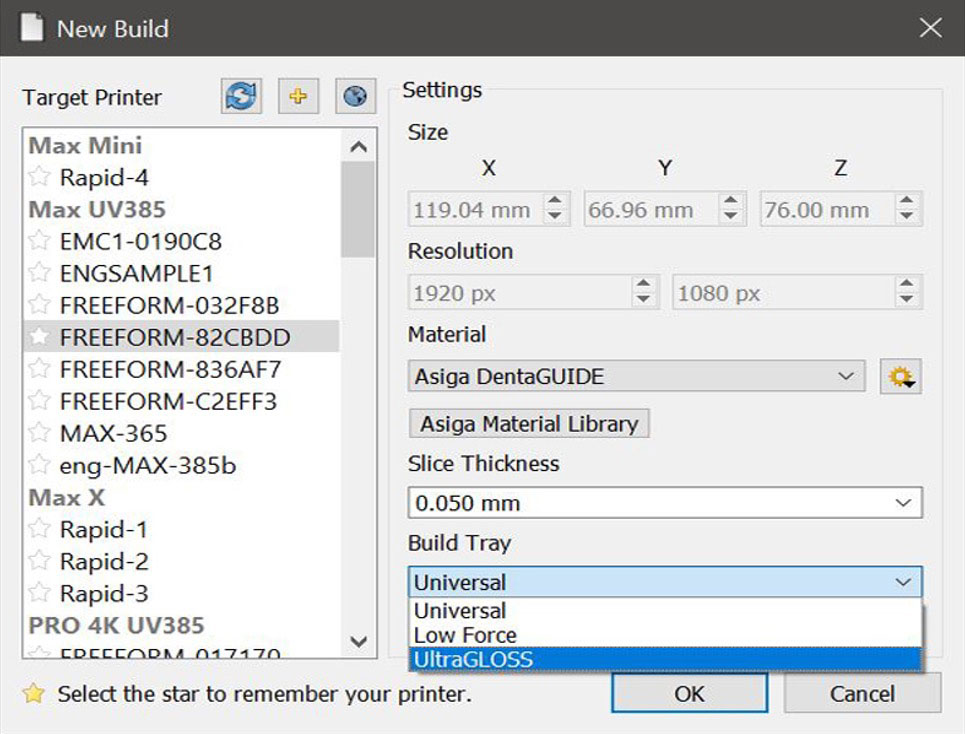The height and width of the screenshot is (734, 965).
Task: Decrease Y size with down arrow
Action: tap(731, 217)
